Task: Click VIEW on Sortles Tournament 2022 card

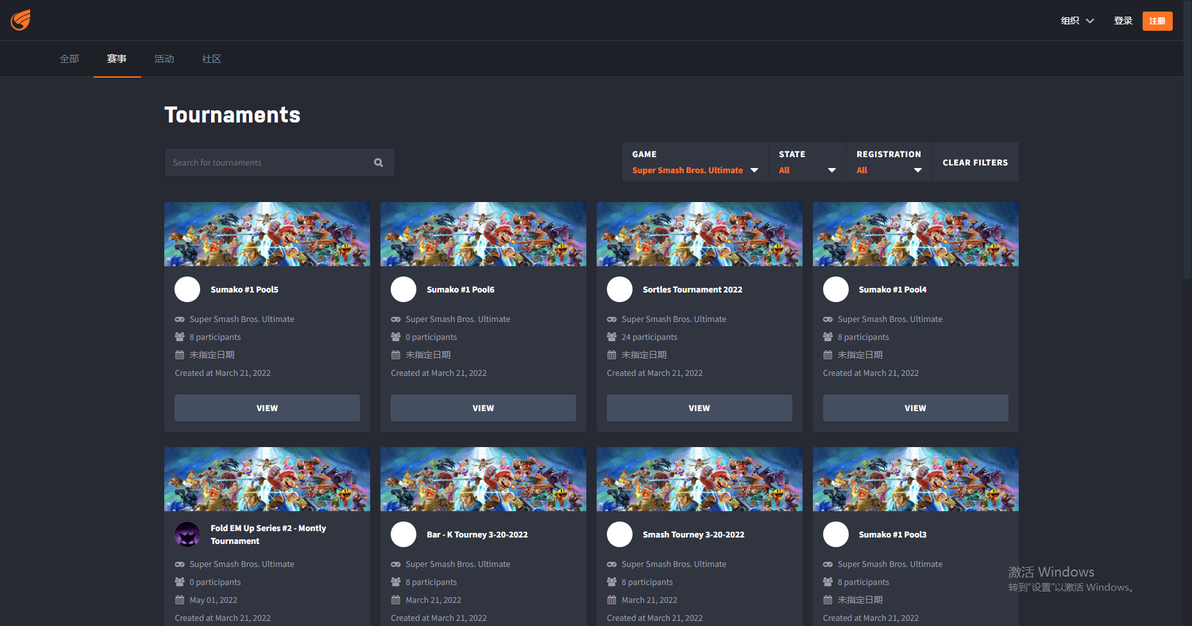Action: tap(699, 408)
